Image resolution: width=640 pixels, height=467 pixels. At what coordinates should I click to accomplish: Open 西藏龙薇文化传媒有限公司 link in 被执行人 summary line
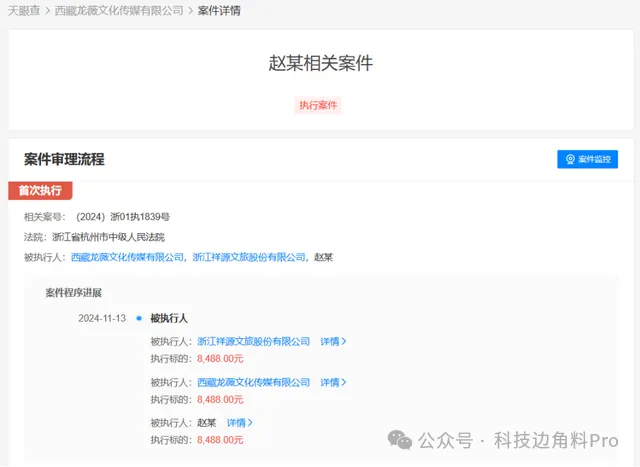[127, 257]
